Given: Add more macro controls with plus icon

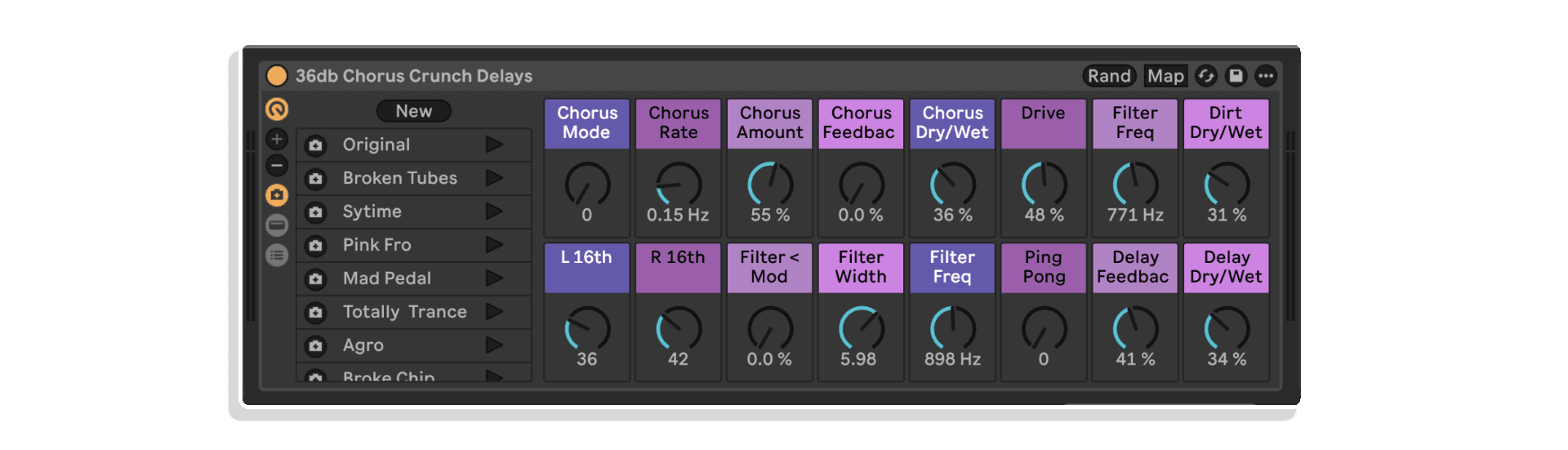Looking at the screenshot, I should pos(277,139).
